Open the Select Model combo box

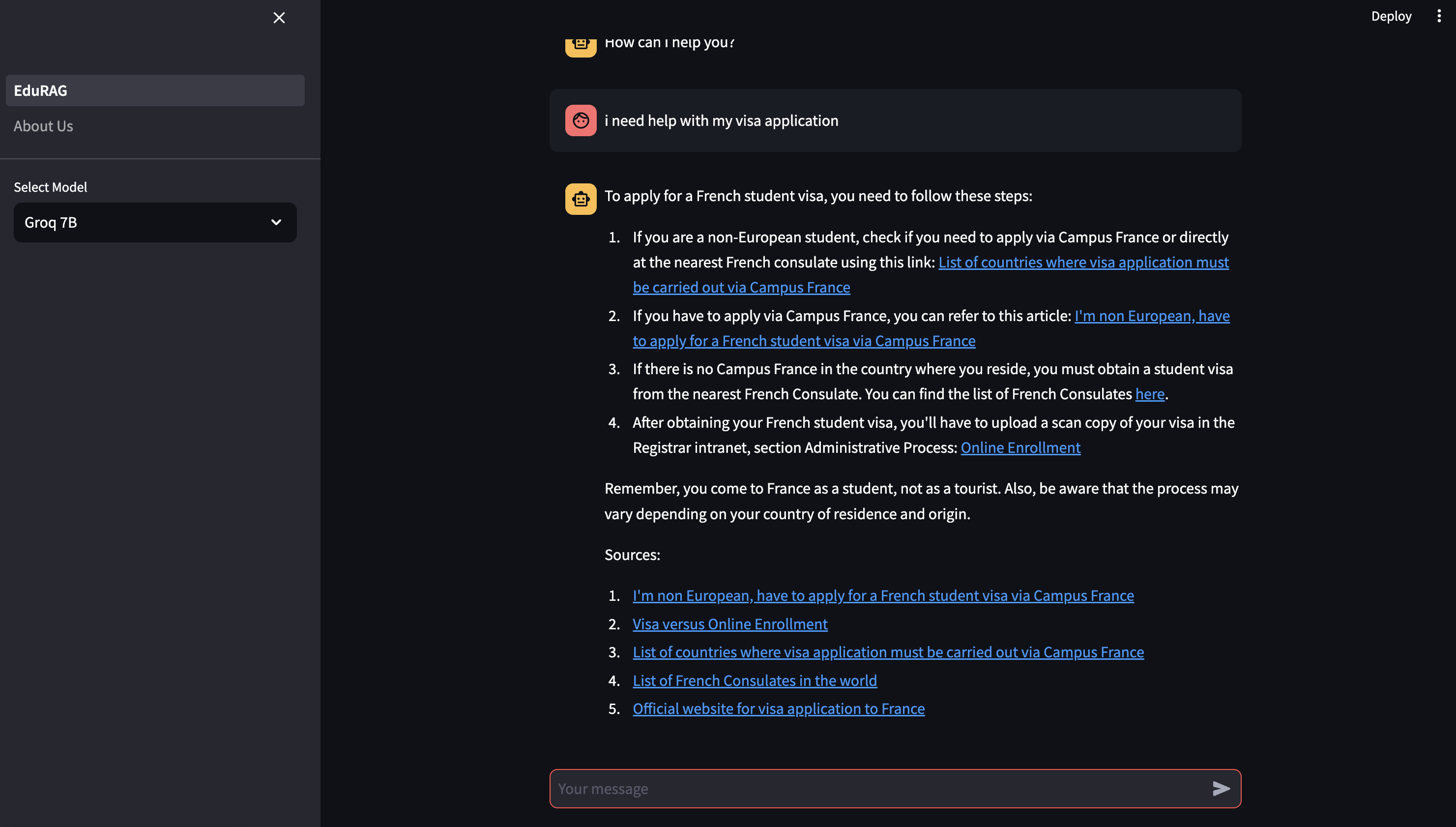(x=142, y=222)
